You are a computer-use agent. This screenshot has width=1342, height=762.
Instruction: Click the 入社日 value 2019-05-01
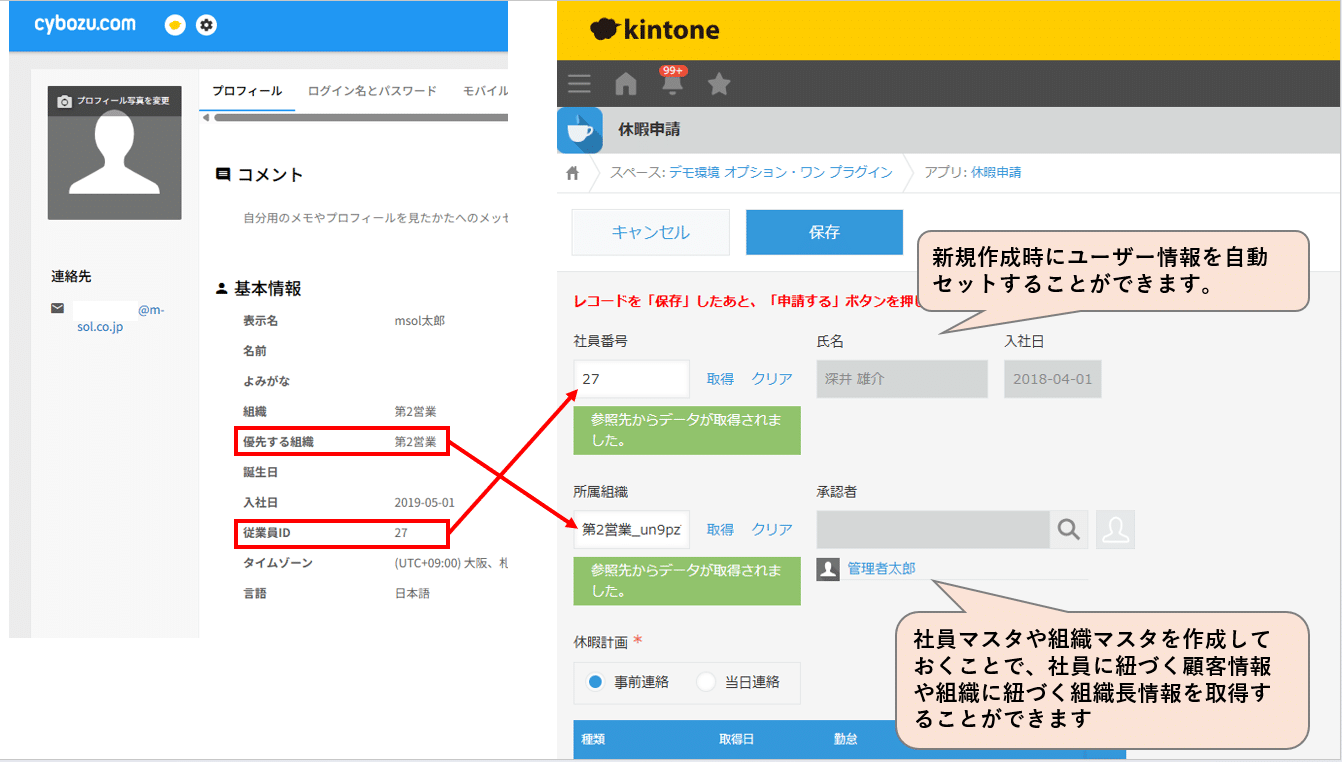(x=424, y=502)
